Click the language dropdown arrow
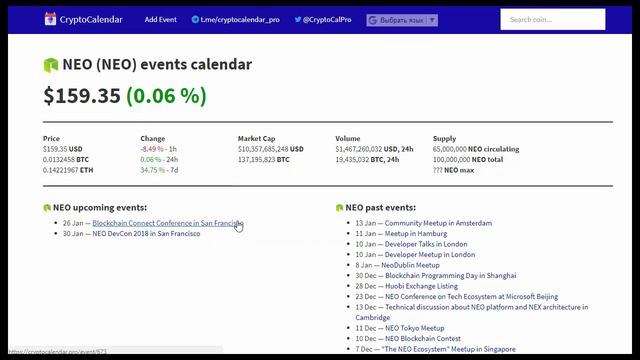 pyautogui.click(x=432, y=20)
